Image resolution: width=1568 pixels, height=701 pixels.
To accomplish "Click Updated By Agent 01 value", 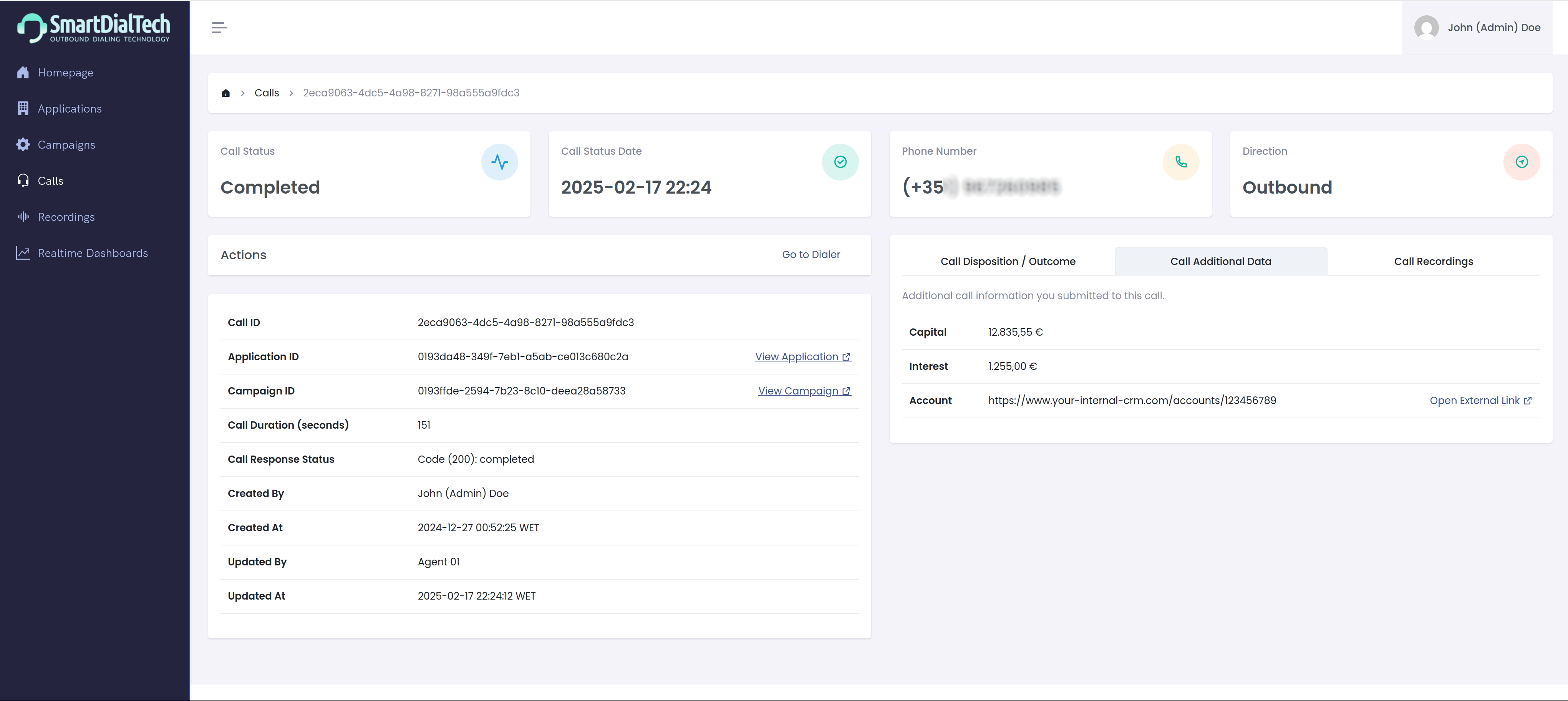I will (439, 562).
